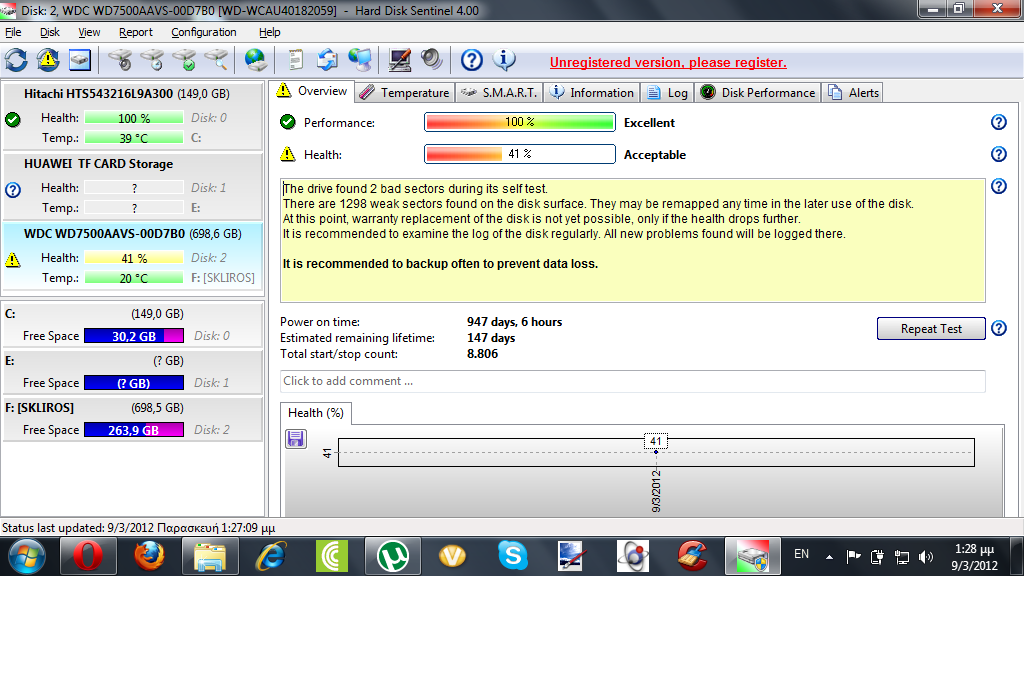This screenshot has height=688, width=1024.
Task: Click the refresh icon with yellow warning triangle
Action: pos(48,60)
